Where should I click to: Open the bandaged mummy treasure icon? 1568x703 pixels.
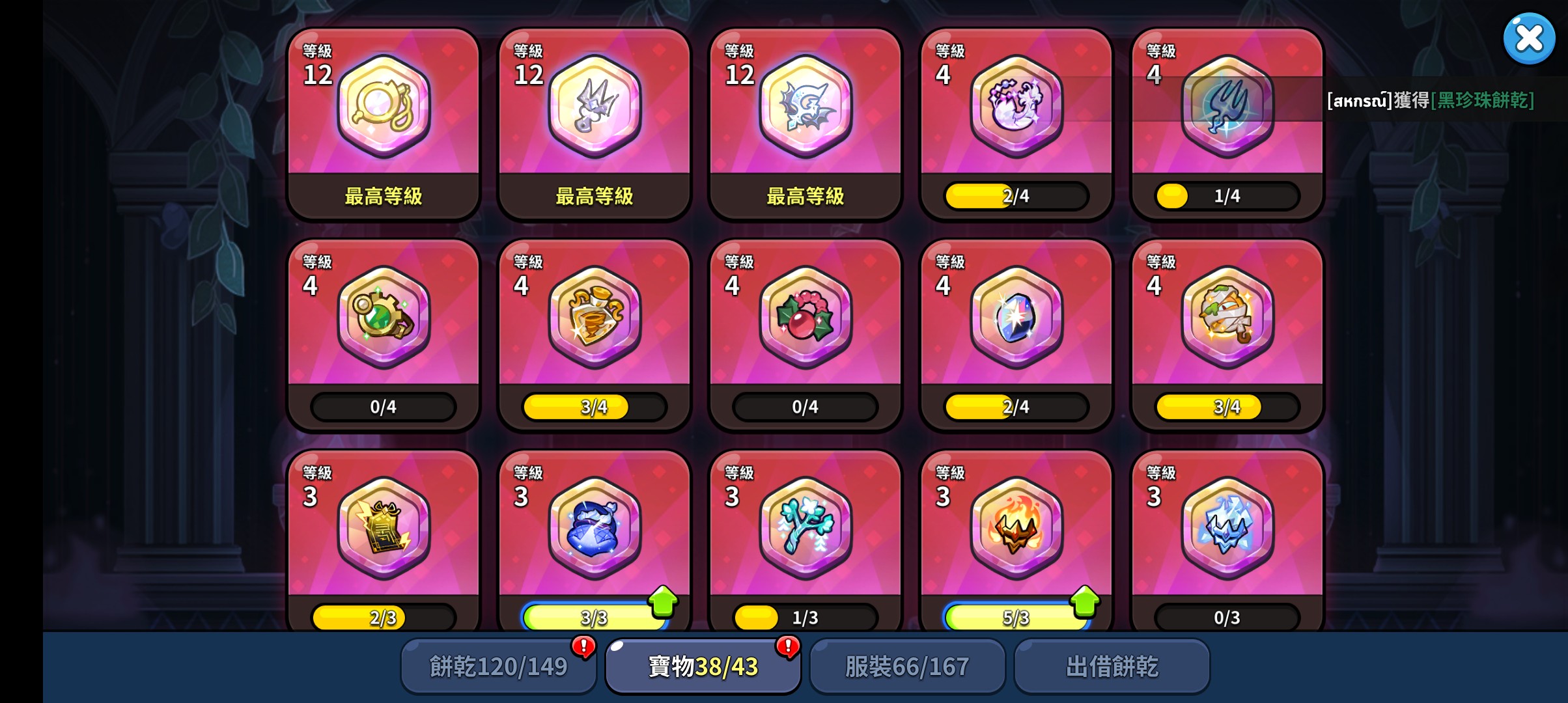tap(1227, 317)
